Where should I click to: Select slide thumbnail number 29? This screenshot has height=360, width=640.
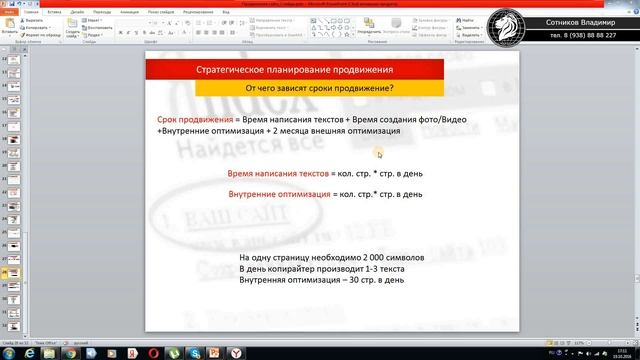(x=14, y=287)
